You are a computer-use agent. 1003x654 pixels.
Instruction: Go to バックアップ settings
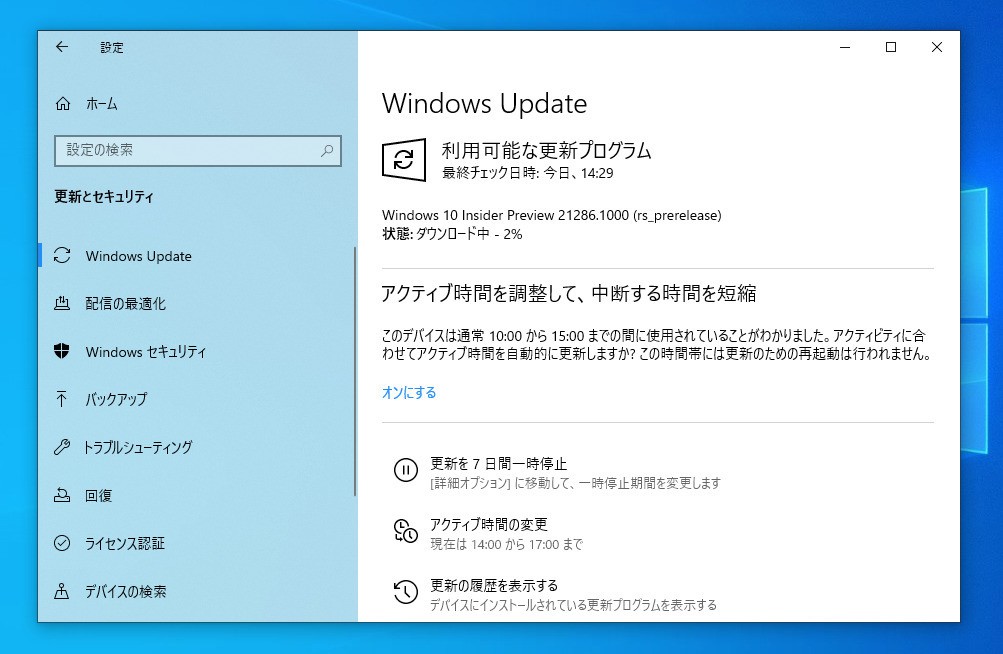pyautogui.click(x=197, y=399)
